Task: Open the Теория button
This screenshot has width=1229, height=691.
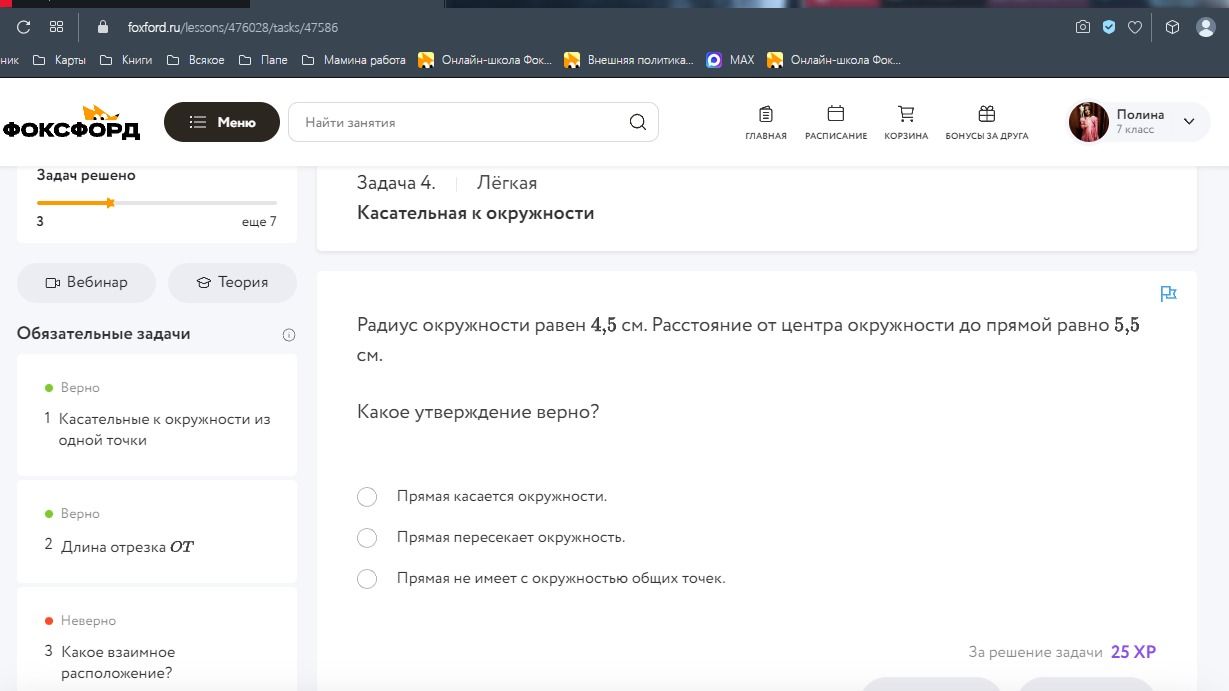Action: coord(232,283)
